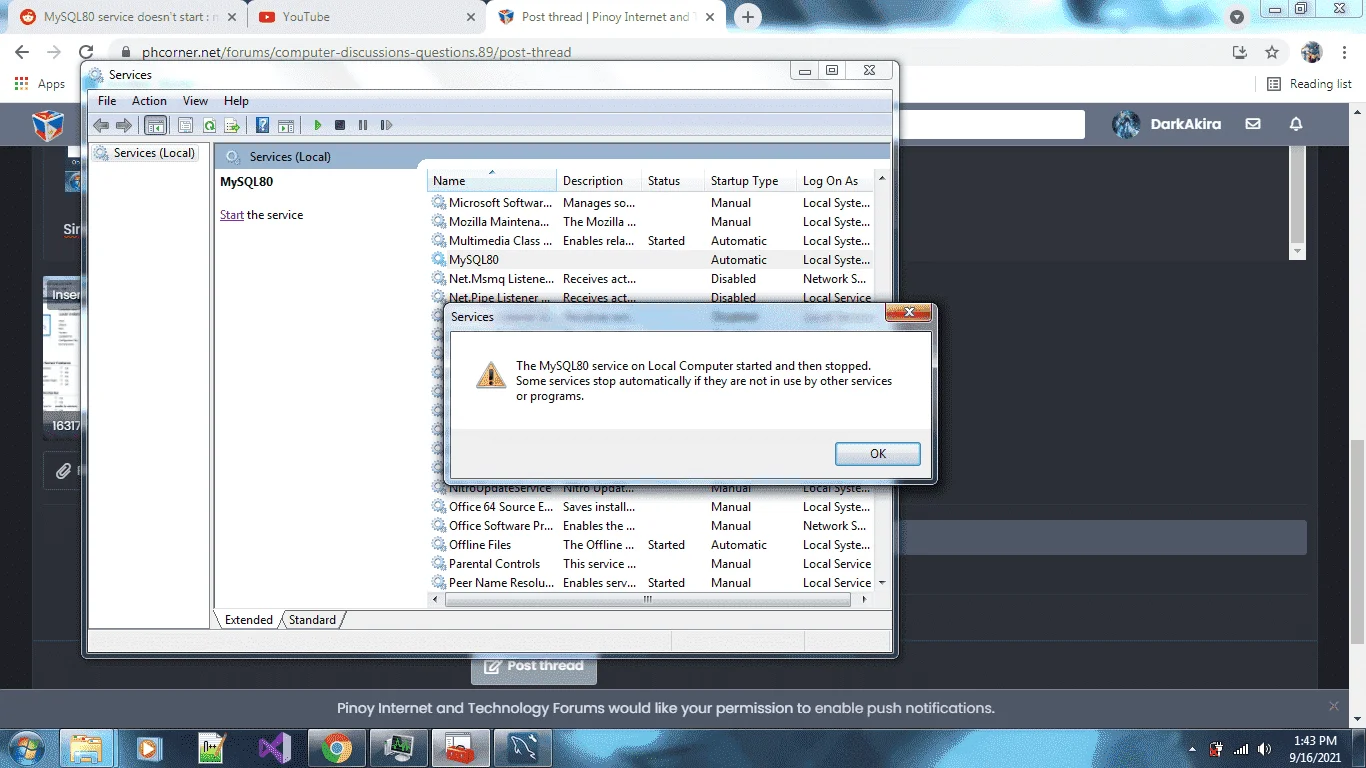Click the Back arrow in Services toolbar

tap(100, 125)
